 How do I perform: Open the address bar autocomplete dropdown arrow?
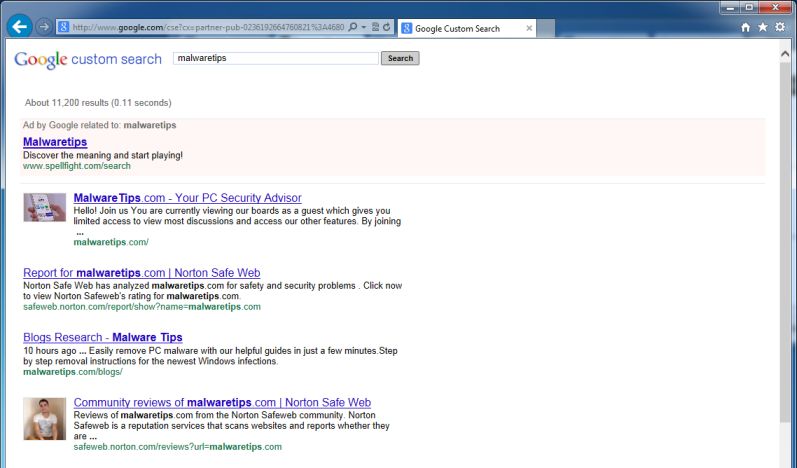click(364, 27)
